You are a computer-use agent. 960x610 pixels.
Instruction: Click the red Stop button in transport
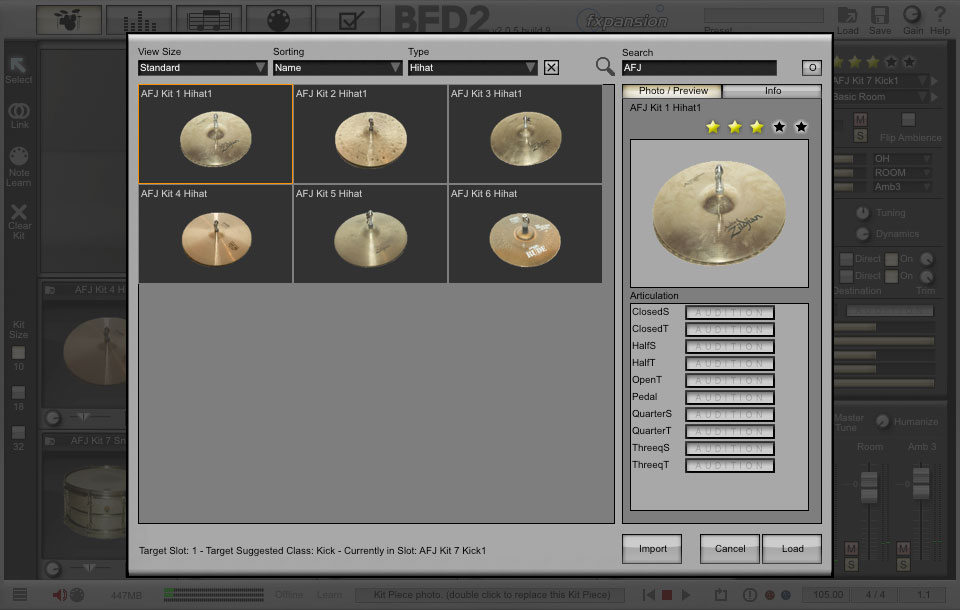[x=667, y=595]
